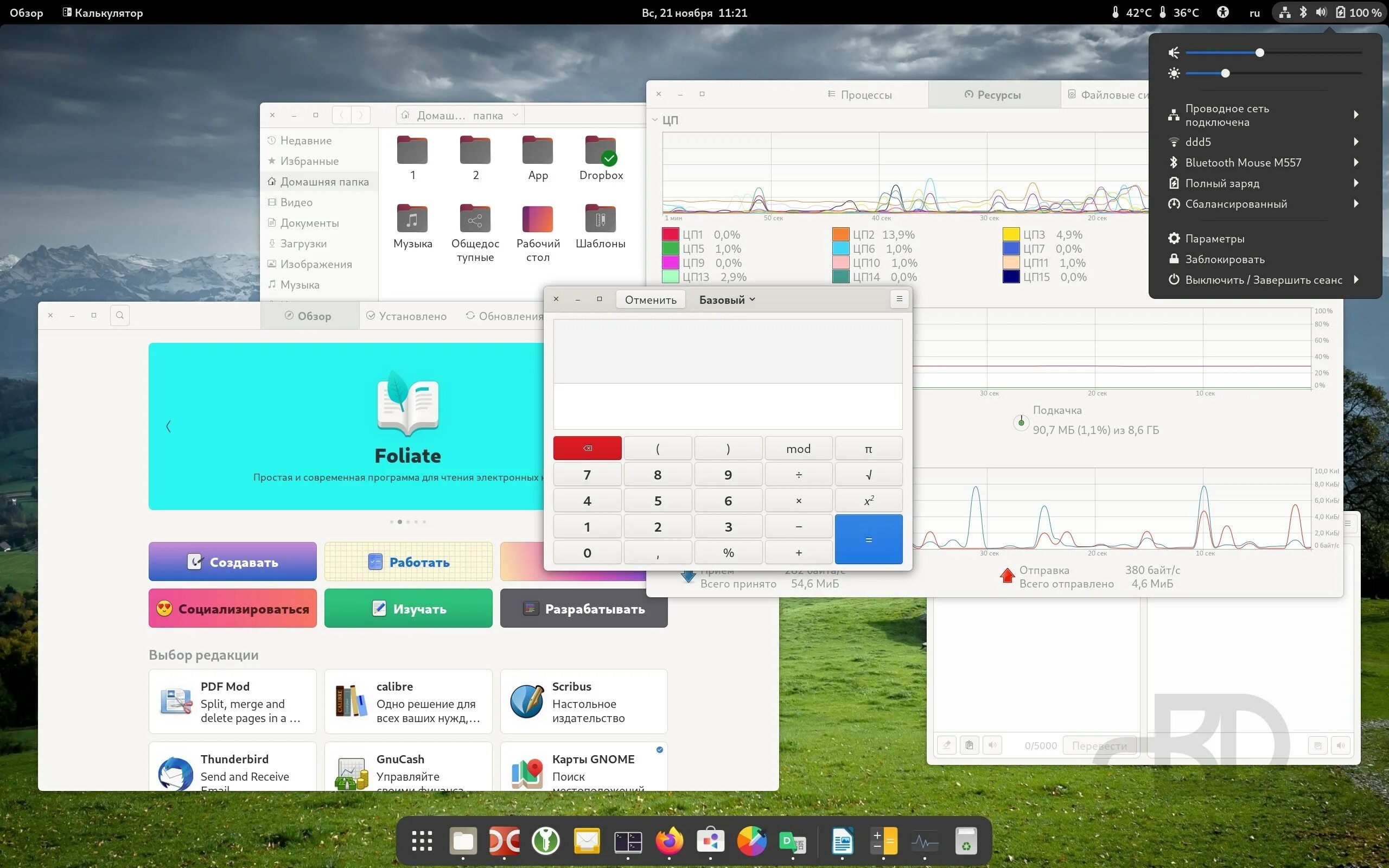This screenshot has height=868, width=1389.
Task: Click the mute speaker icon in system menu
Action: pyautogui.click(x=1174, y=53)
